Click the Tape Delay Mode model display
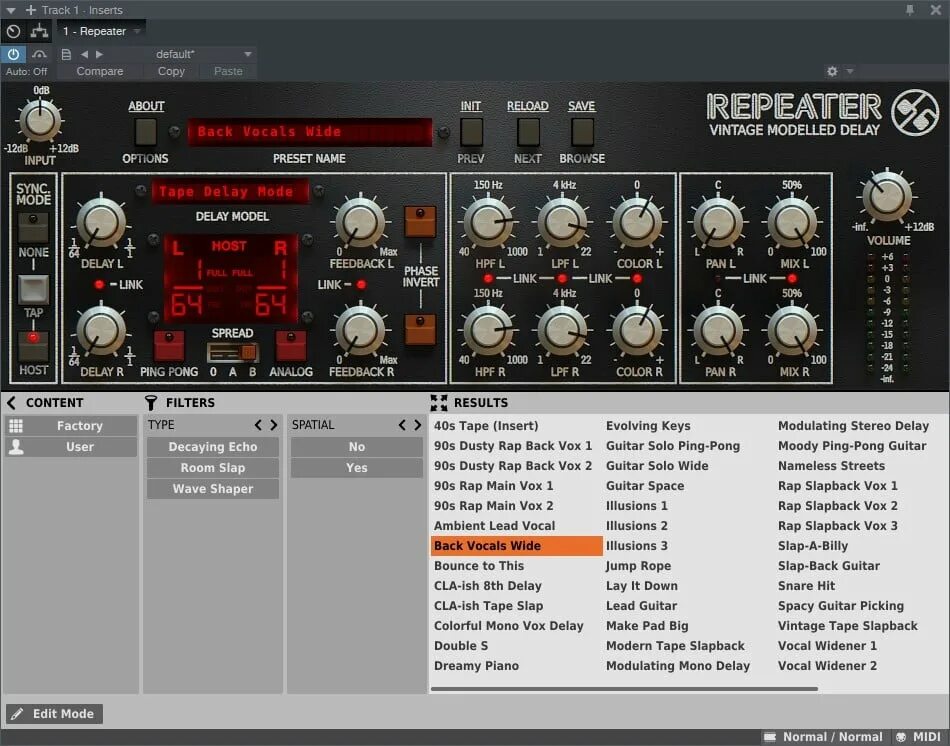This screenshot has height=746, width=950. coord(230,191)
